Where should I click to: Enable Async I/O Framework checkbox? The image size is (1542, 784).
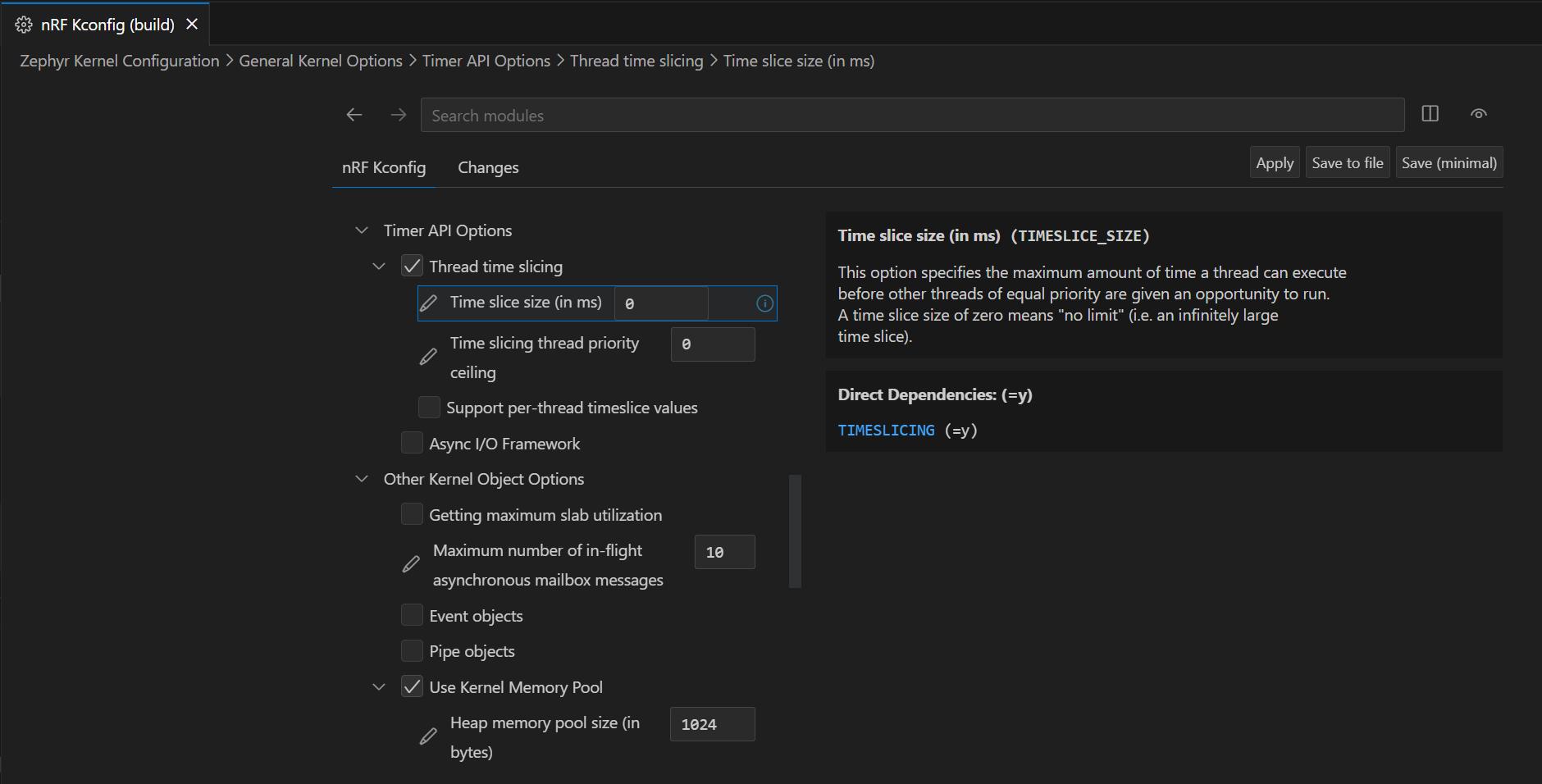(412, 443)
